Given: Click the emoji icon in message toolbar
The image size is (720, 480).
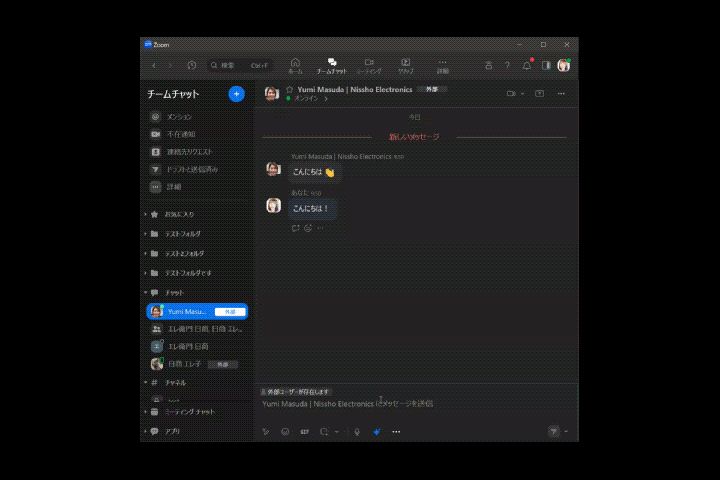Looking at the screenshot, I should (x=285, y=431).
